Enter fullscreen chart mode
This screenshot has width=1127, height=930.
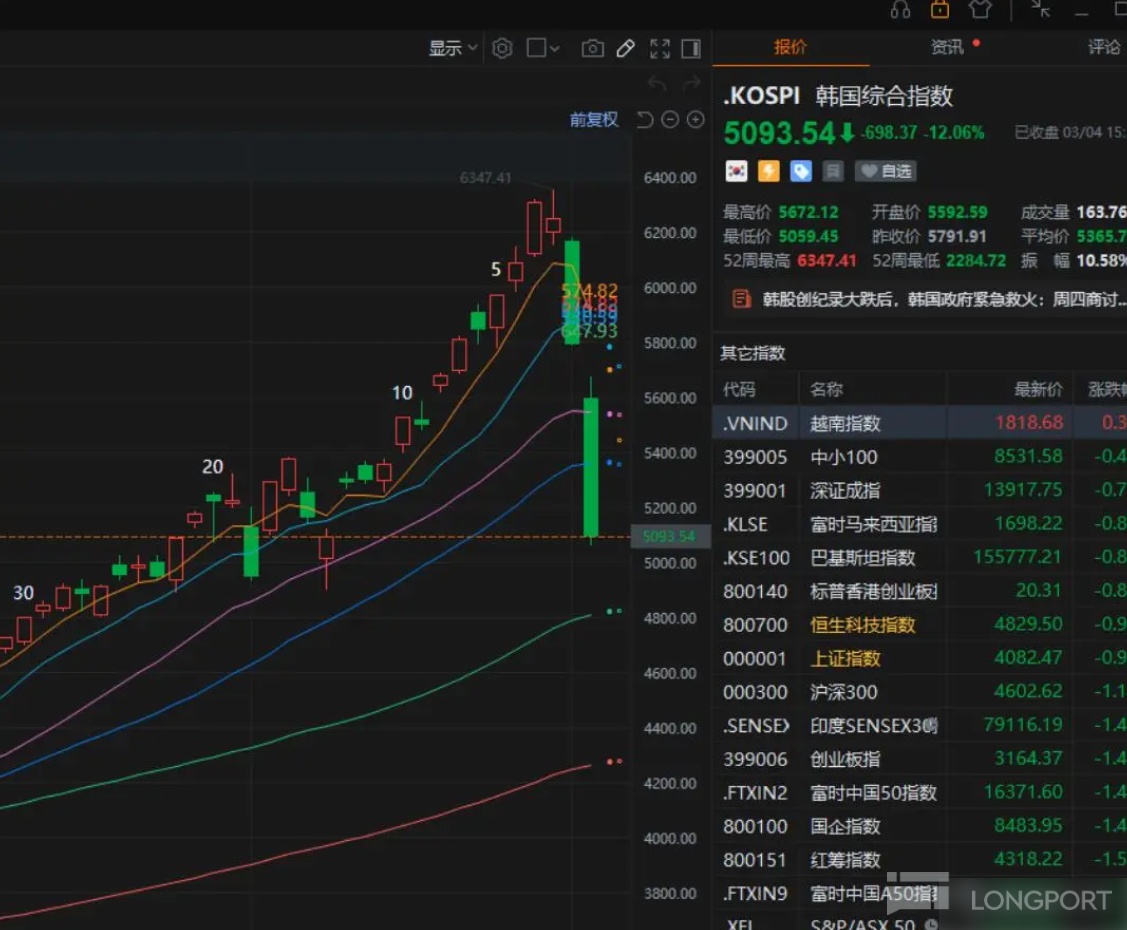click(x=660, y=48)
